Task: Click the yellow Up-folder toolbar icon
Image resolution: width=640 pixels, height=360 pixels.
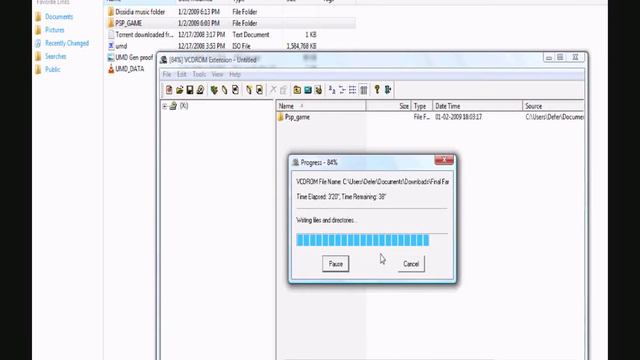Action: pos(297,90)
